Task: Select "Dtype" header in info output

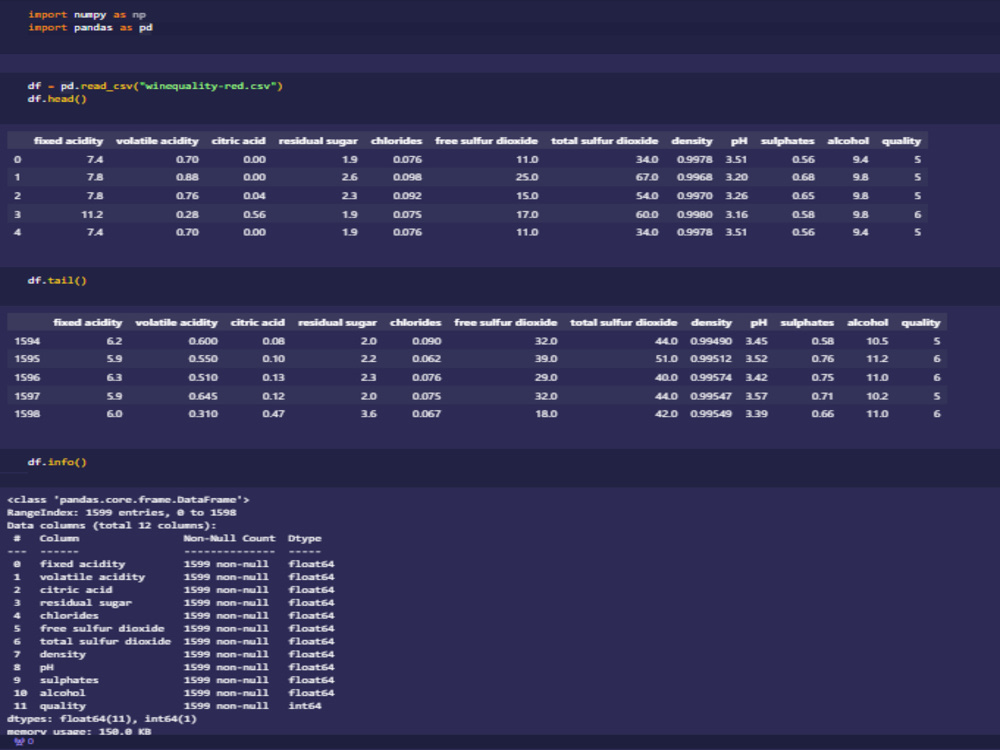Action: (x=304, y=538)
